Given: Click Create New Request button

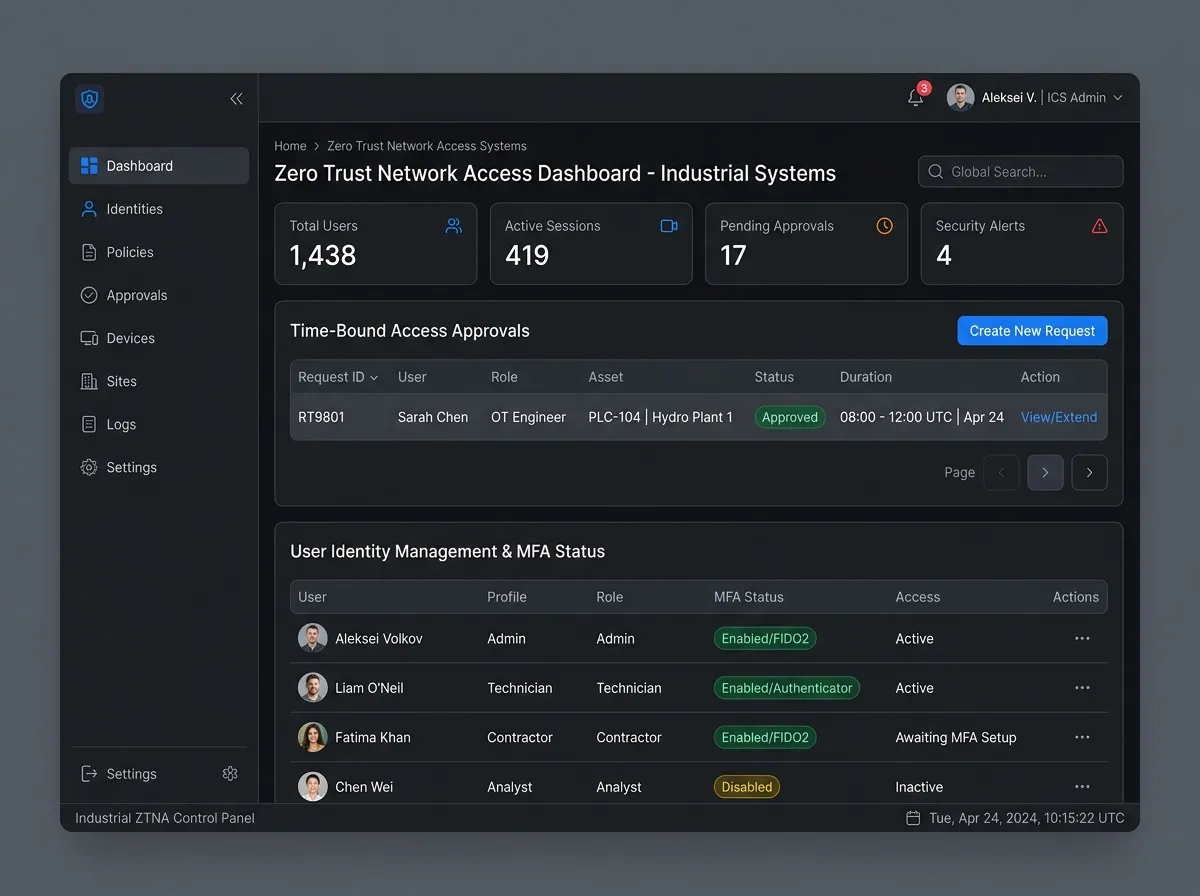Looking at the screenshot, I should (1032, 331).
